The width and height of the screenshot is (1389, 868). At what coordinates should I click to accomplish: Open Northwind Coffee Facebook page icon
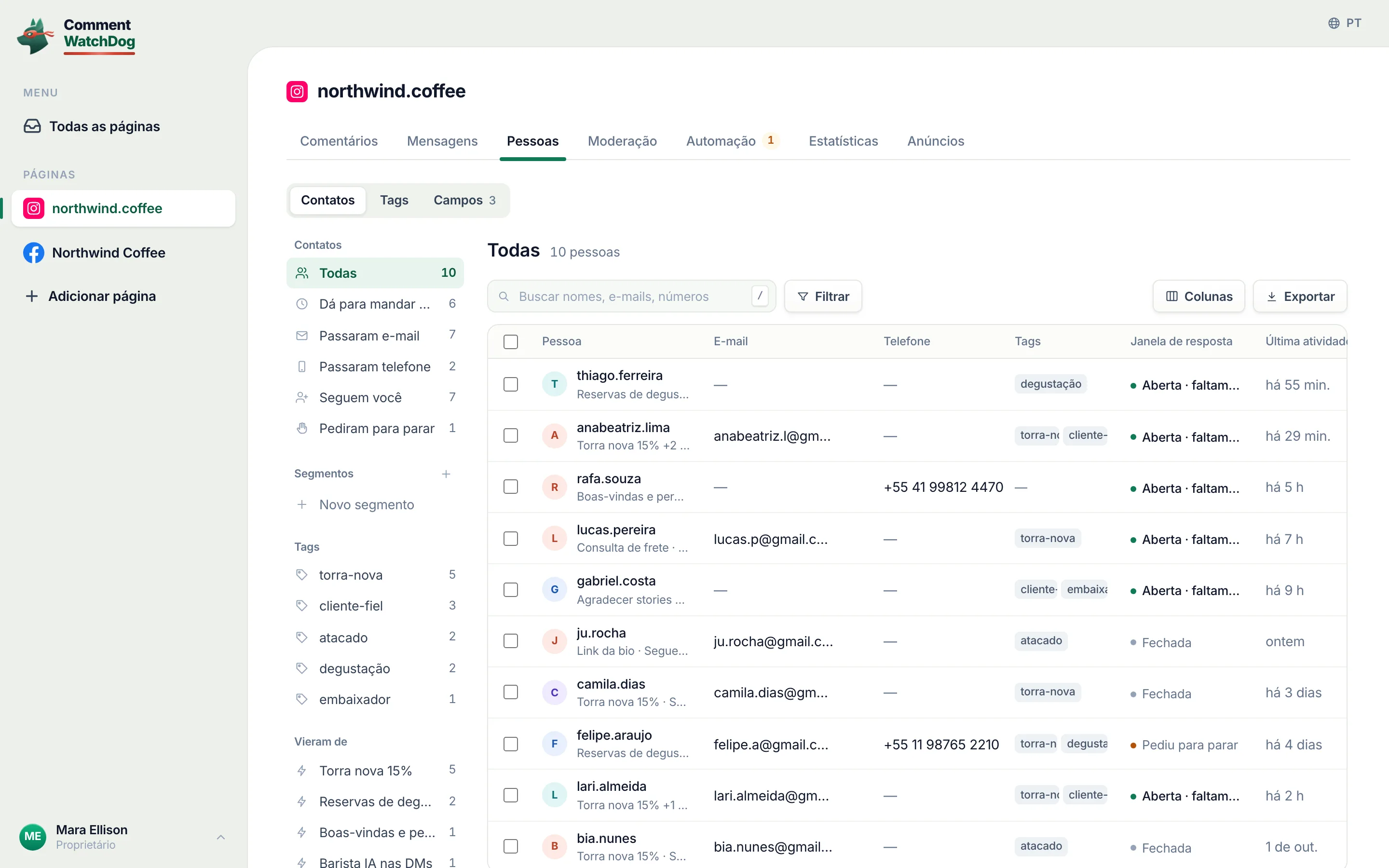pos(34,253)
